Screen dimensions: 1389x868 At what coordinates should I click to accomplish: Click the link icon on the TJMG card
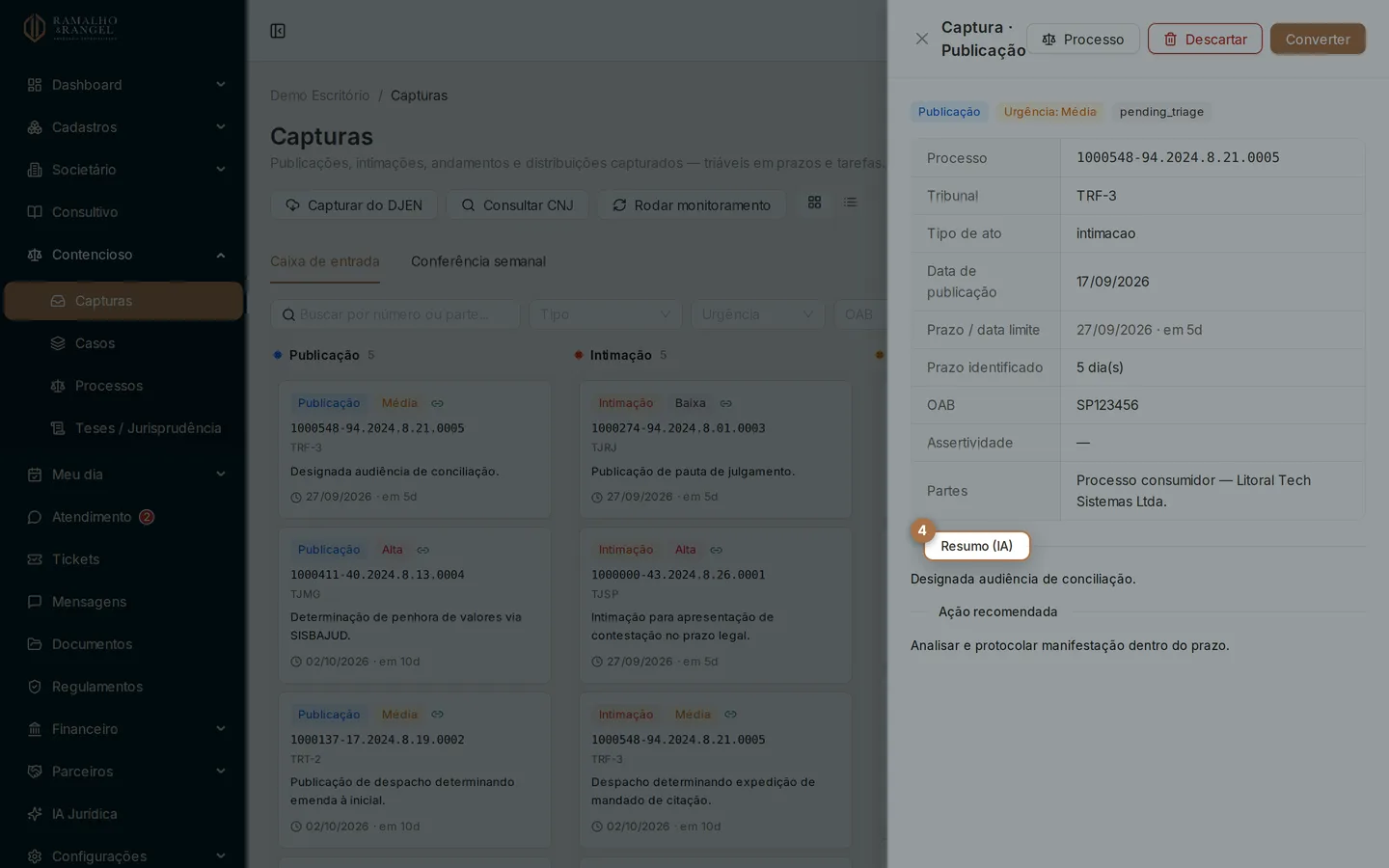[x=422, y=550]
